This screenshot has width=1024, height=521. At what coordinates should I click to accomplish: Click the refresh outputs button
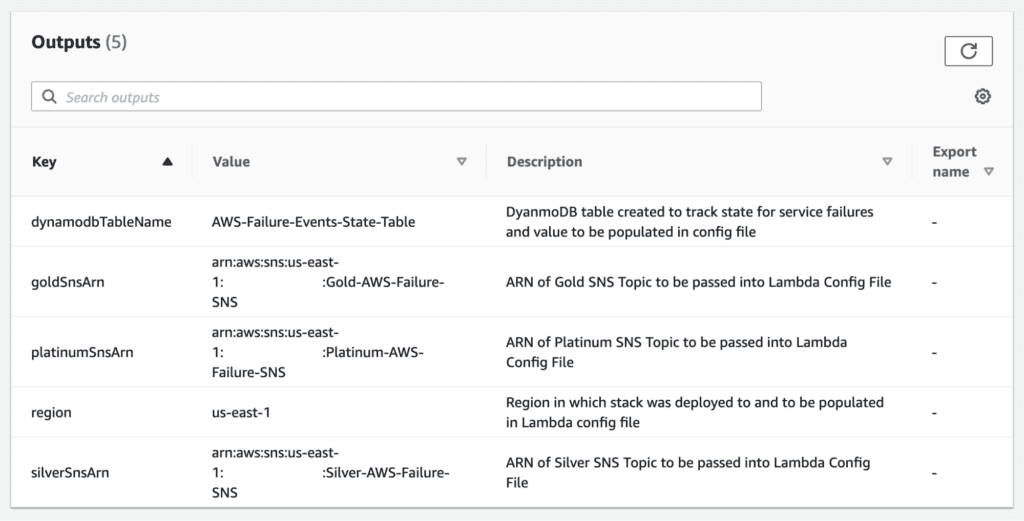point(967,51)
